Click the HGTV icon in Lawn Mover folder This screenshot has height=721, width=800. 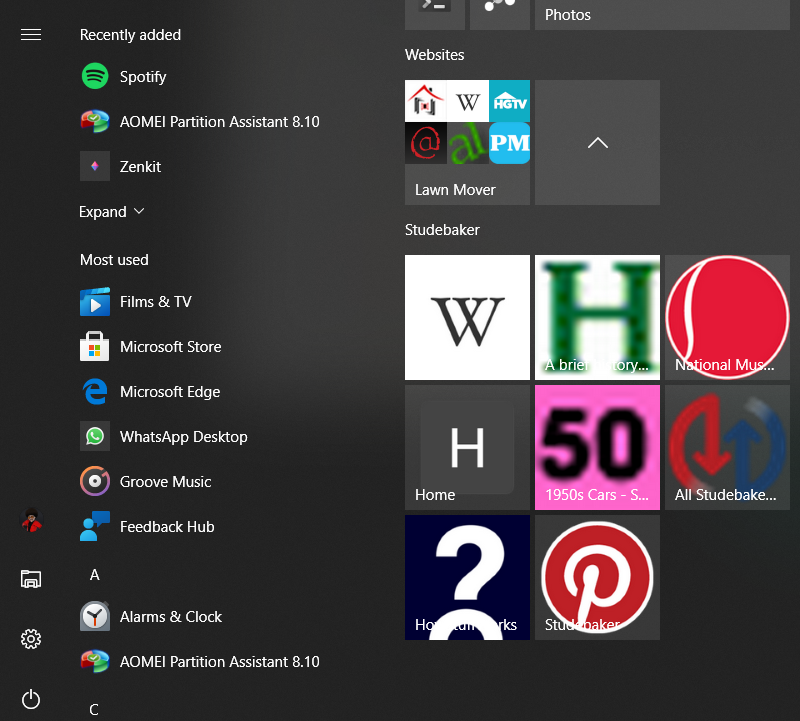tap(509, 101)
